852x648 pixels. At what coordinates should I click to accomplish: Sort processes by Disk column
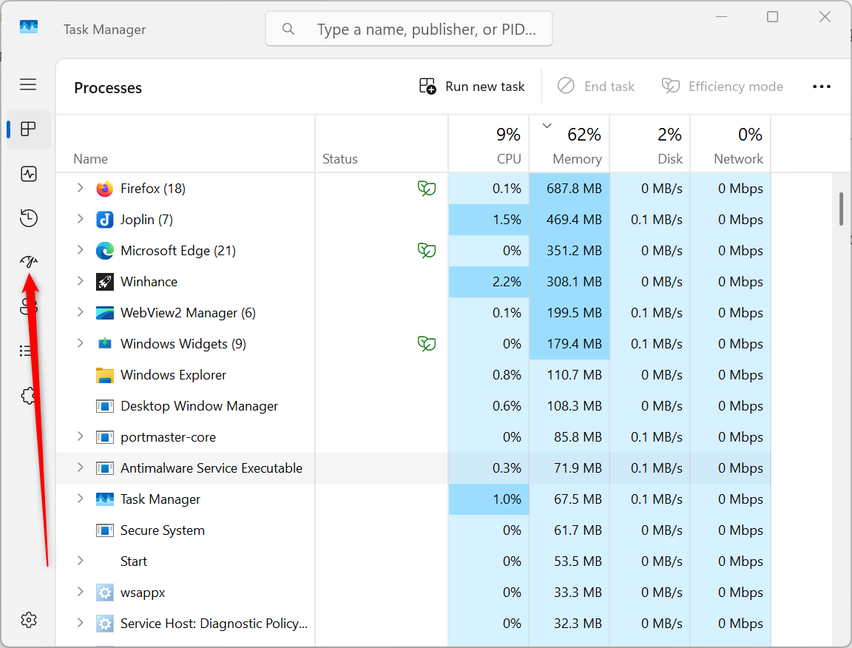650,144
